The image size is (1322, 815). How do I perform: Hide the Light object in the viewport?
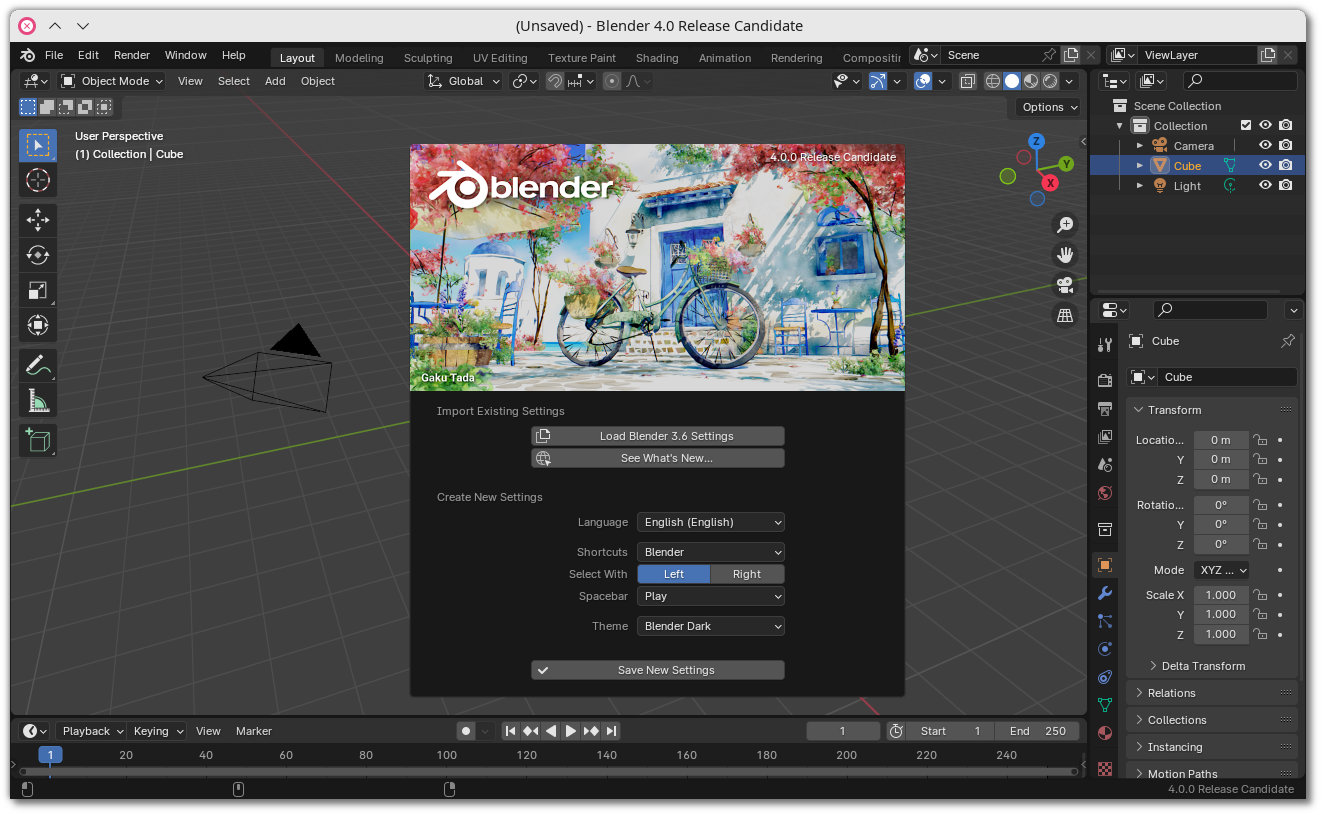point(1265,186)
